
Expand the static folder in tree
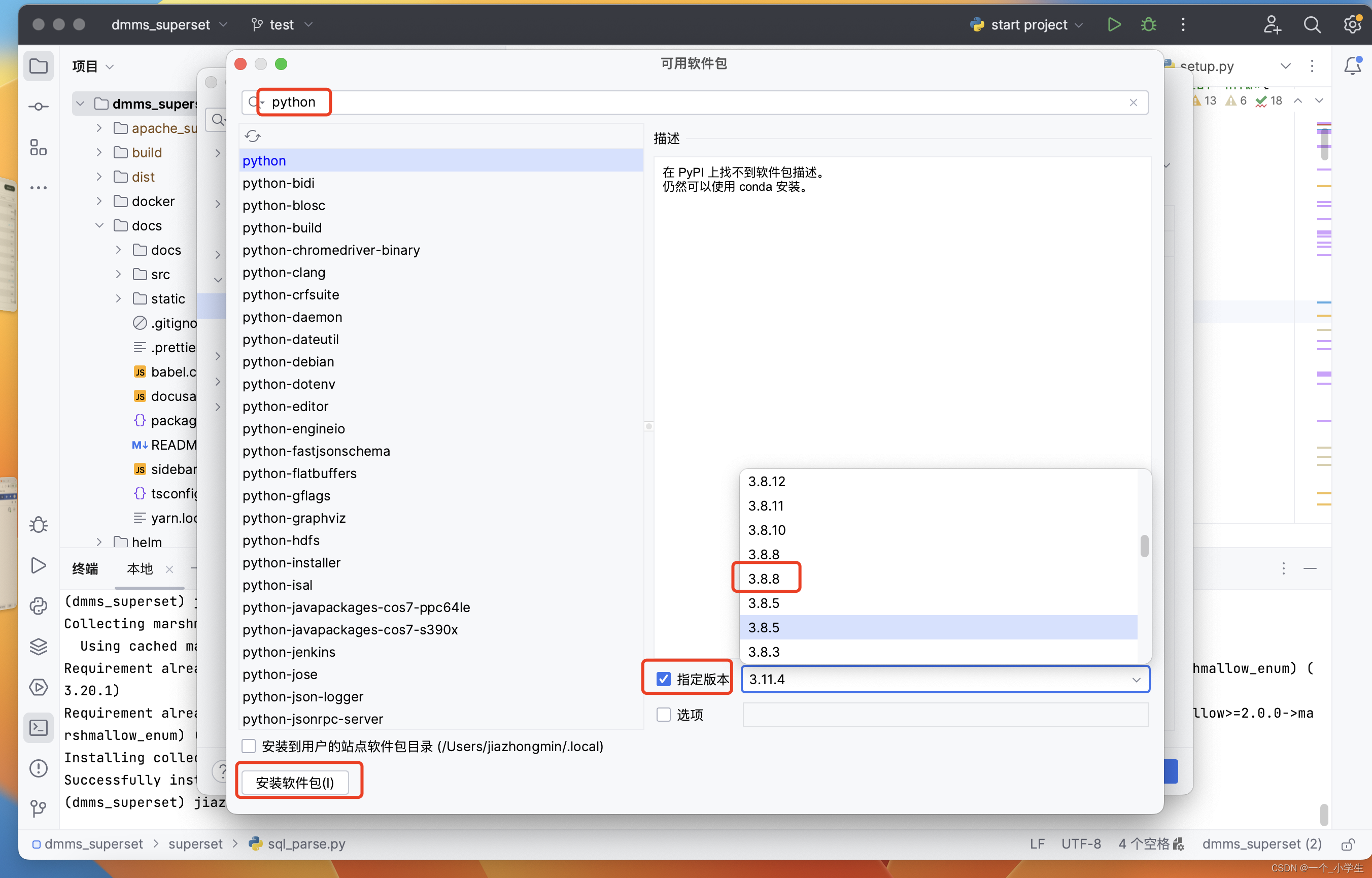click(119, 298)
